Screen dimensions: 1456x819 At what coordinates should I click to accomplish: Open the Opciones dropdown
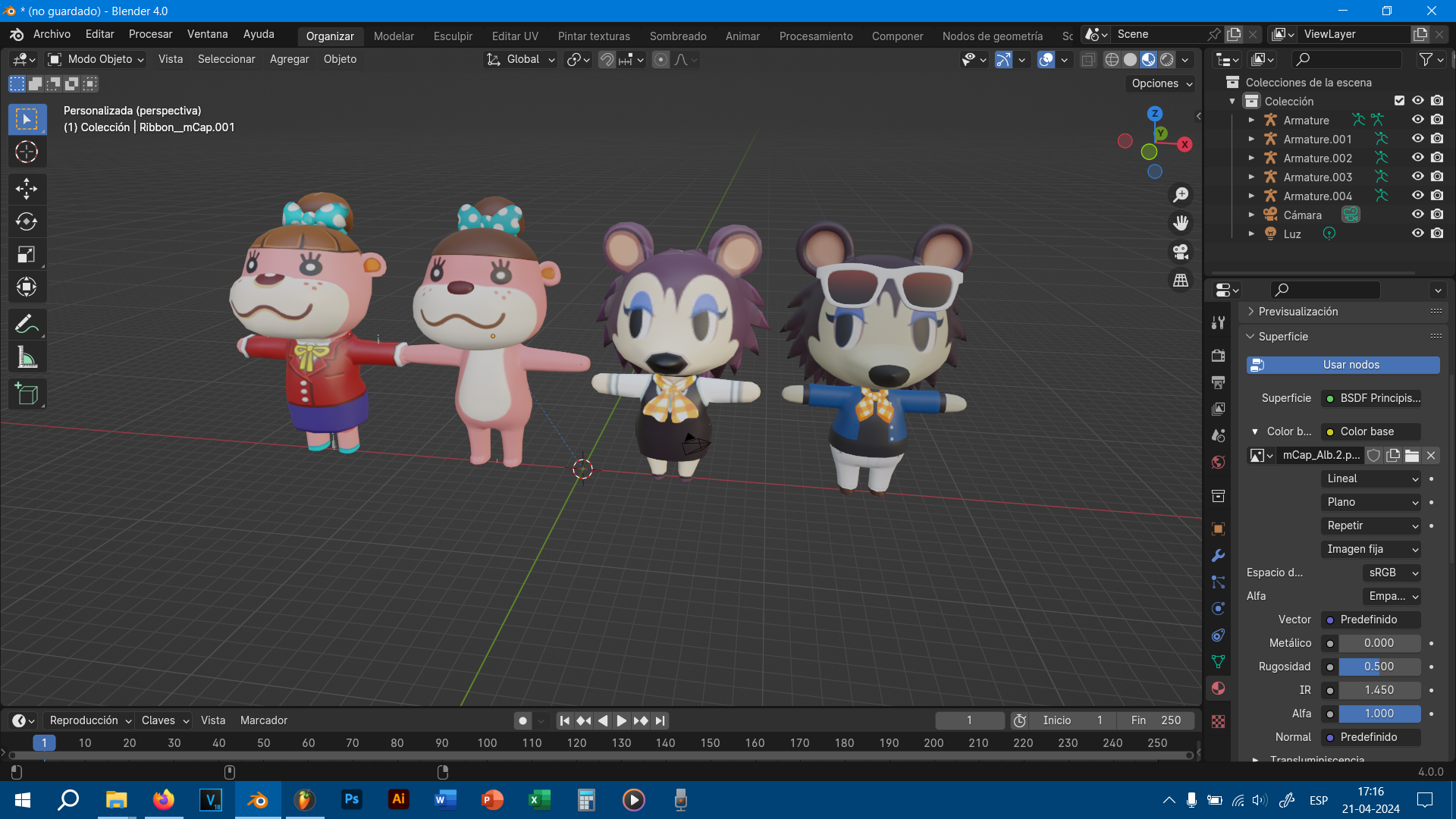[1161, 83]
